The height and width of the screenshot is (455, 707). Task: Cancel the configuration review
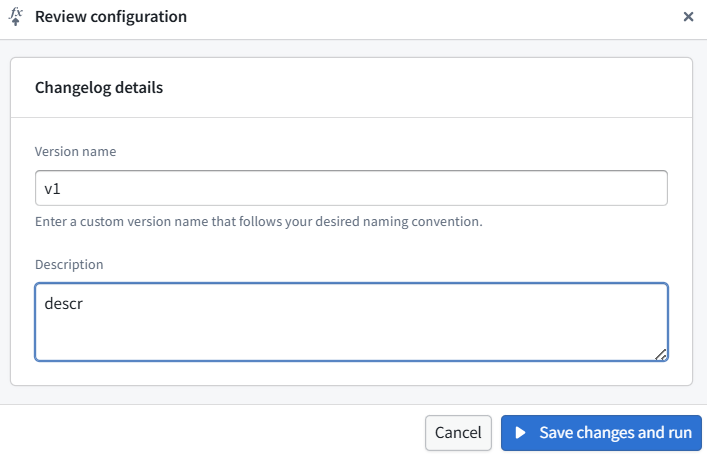coord(458,433)
